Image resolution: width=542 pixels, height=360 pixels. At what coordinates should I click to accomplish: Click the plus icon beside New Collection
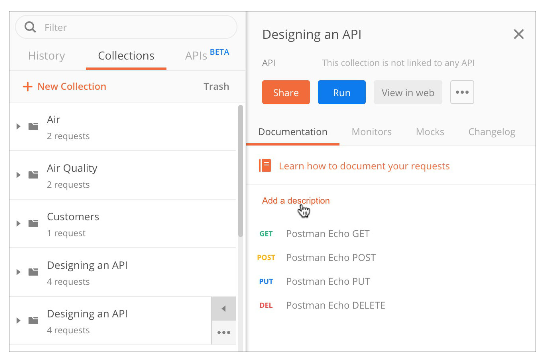click(27, 86)
